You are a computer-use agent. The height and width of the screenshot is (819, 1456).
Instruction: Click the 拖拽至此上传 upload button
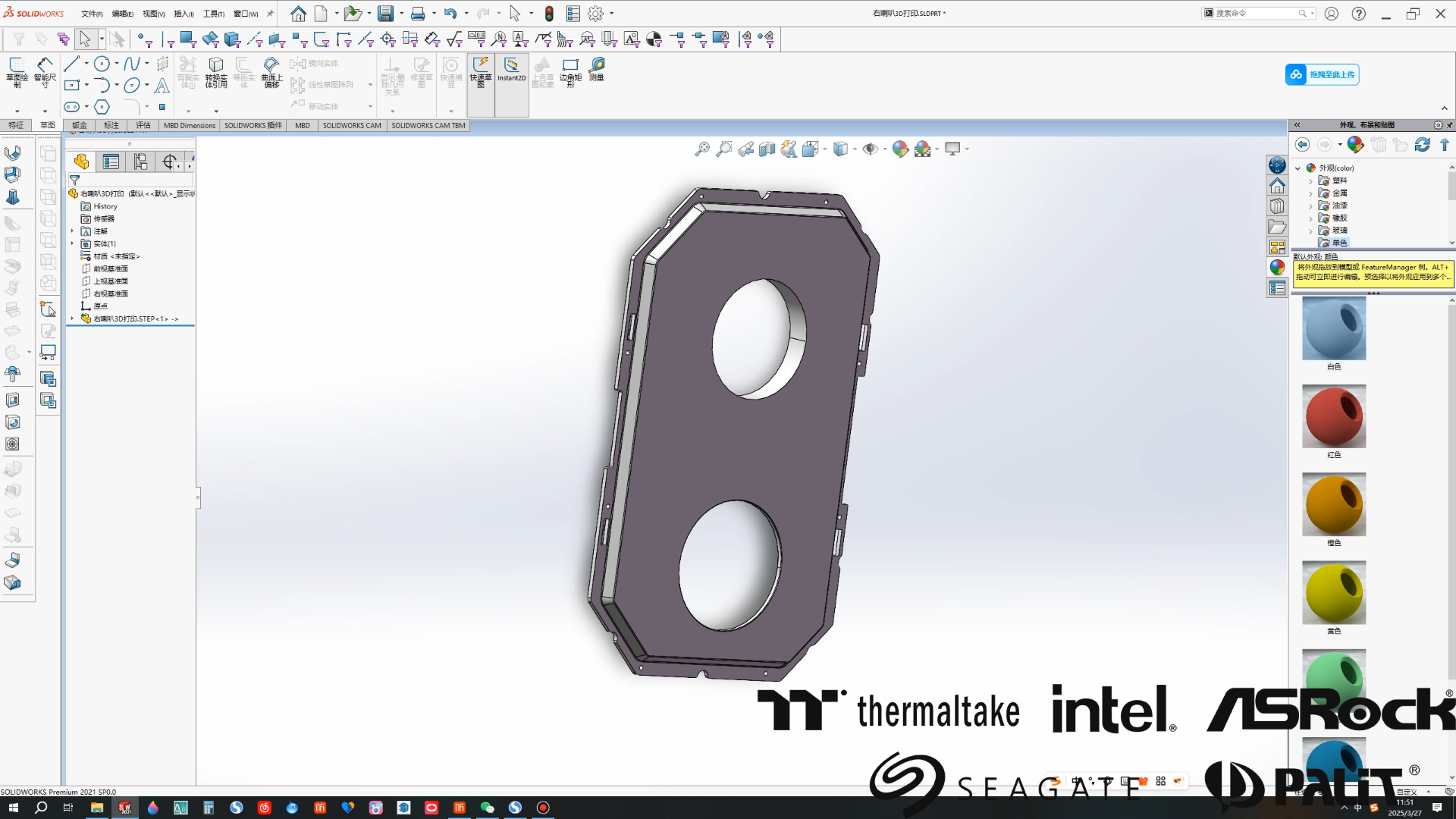[x=1322, y=74]
